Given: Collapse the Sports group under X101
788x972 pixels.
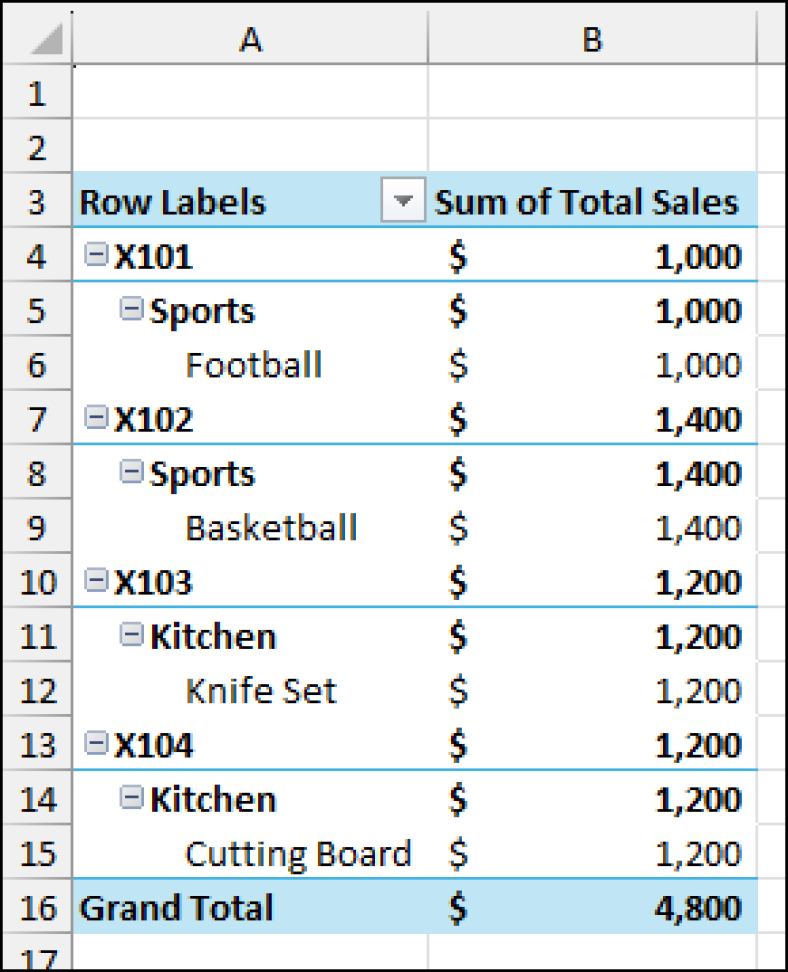Looking at the screenshot, I should point(130,309).
